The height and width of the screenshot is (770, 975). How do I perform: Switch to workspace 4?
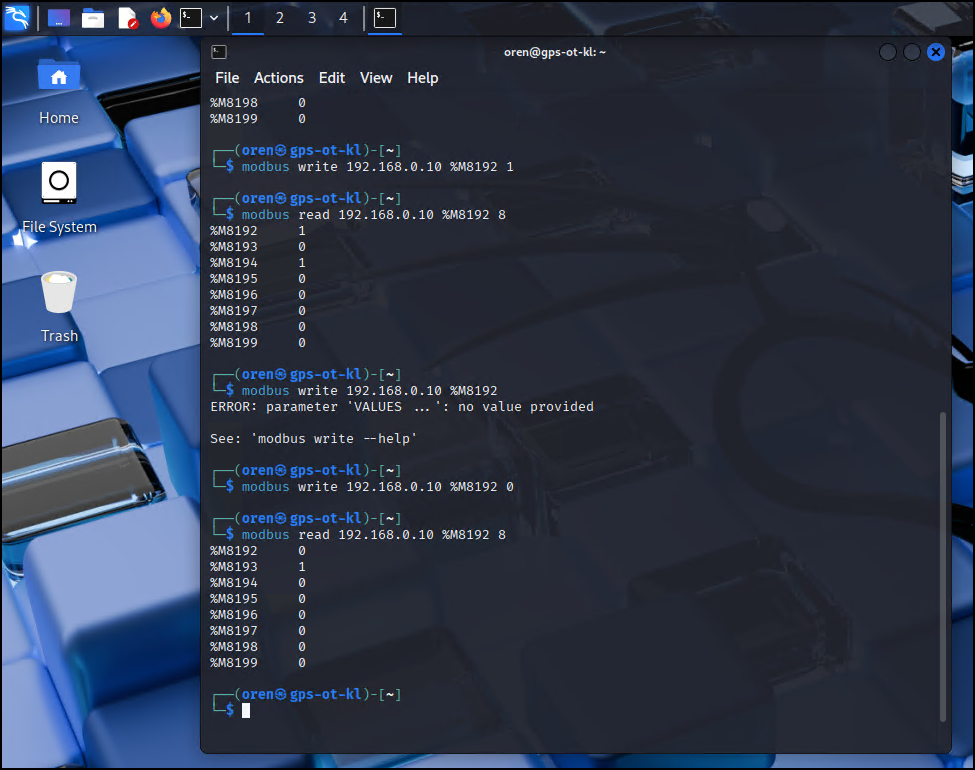pyautogui.click(x=343, y=17)
